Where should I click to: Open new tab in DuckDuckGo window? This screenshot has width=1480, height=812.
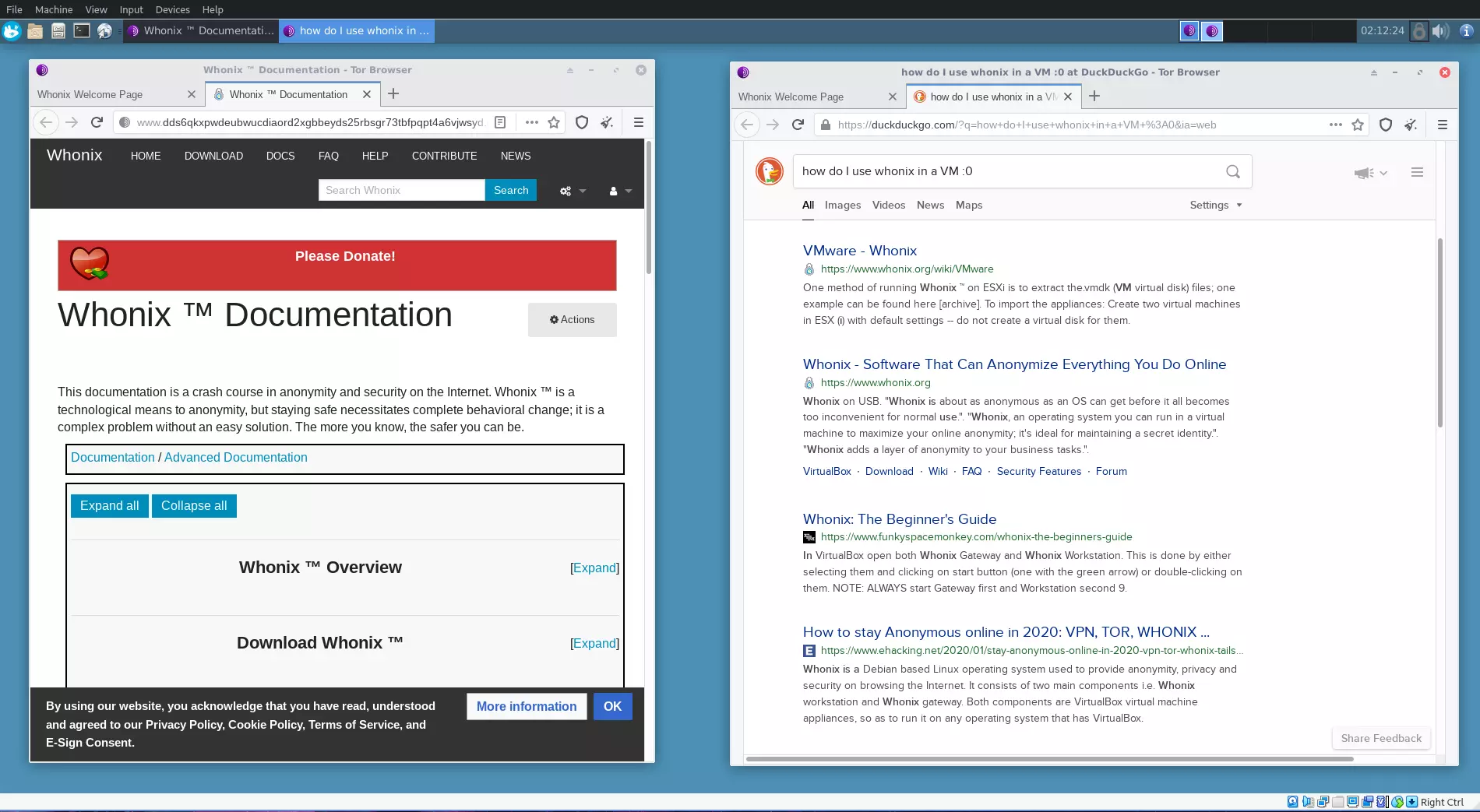1094,97
